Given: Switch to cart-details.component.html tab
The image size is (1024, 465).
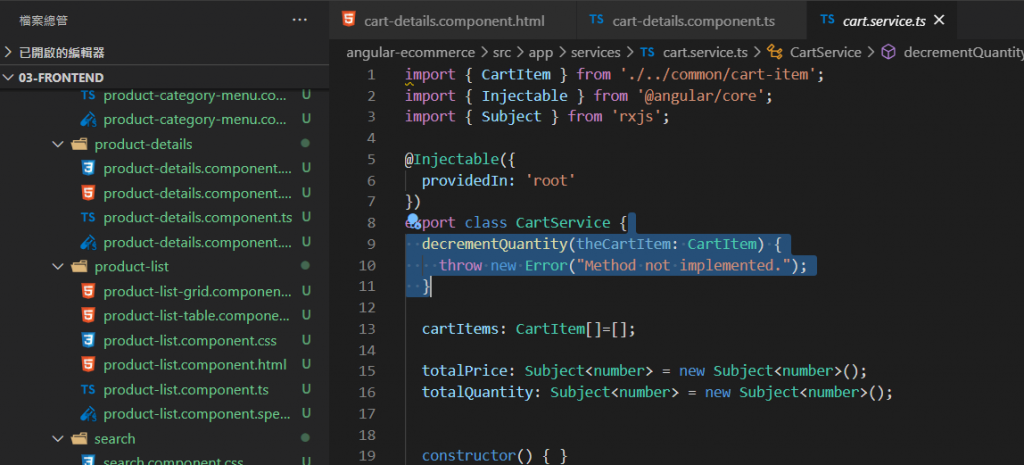Looking at the screenshot, I should click(453, 20).
